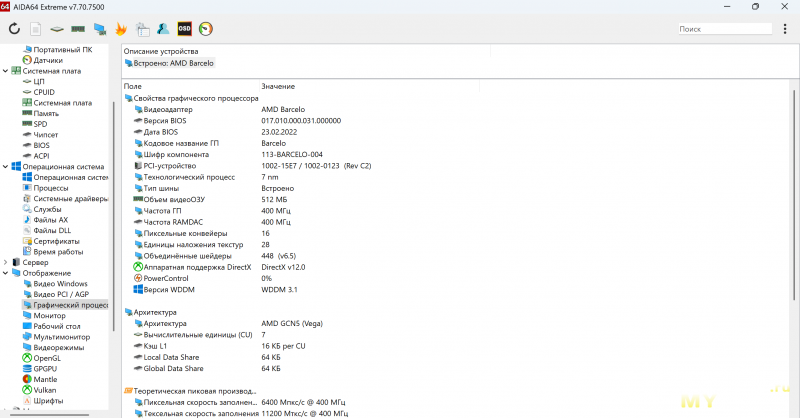Open the monitor diagnostics toolbar icon

coord(99,29)
